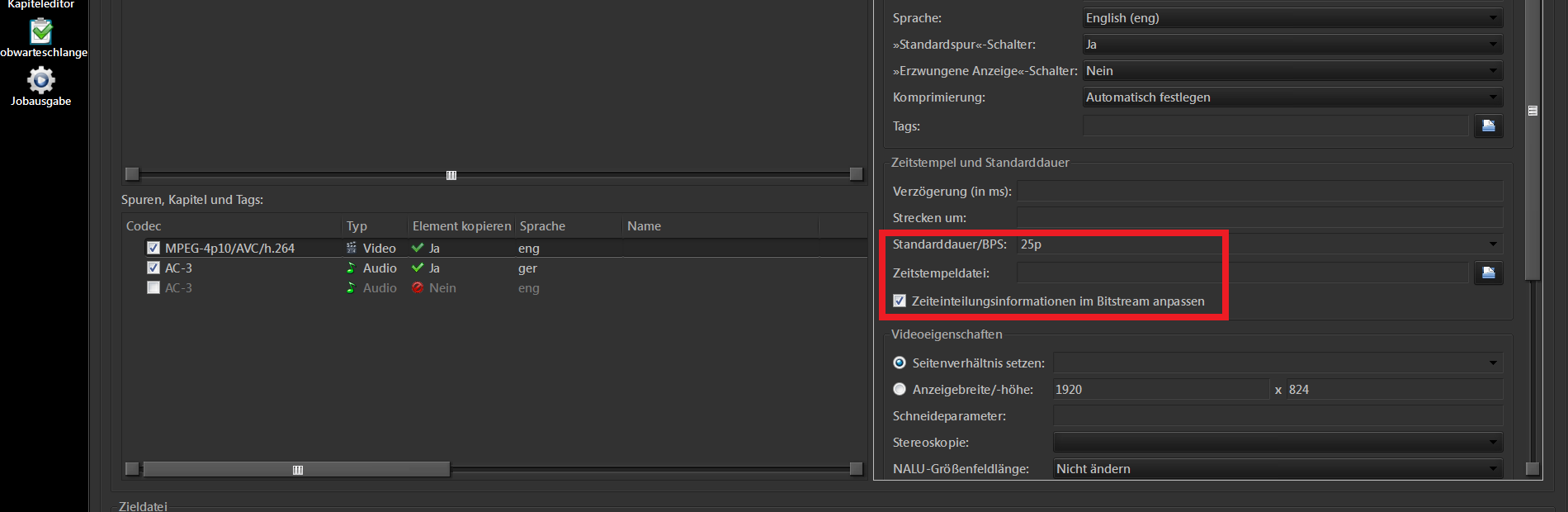Click the browse file icon next to Tags

pyautogui.click(x=1488, y=126)
